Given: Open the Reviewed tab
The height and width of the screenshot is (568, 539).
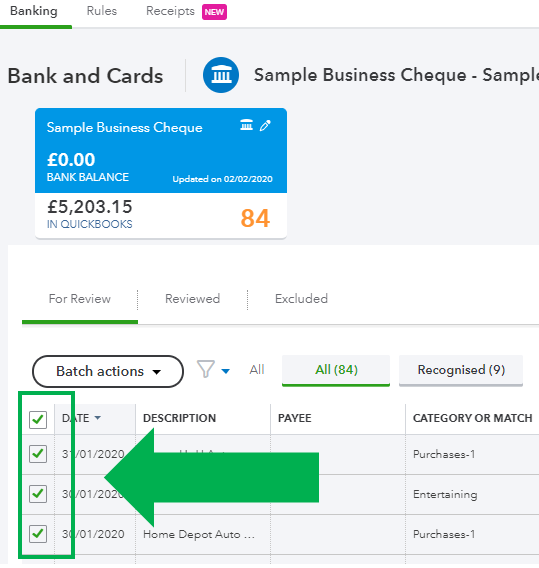Looking at the screenshot, I should pos(192,298).
